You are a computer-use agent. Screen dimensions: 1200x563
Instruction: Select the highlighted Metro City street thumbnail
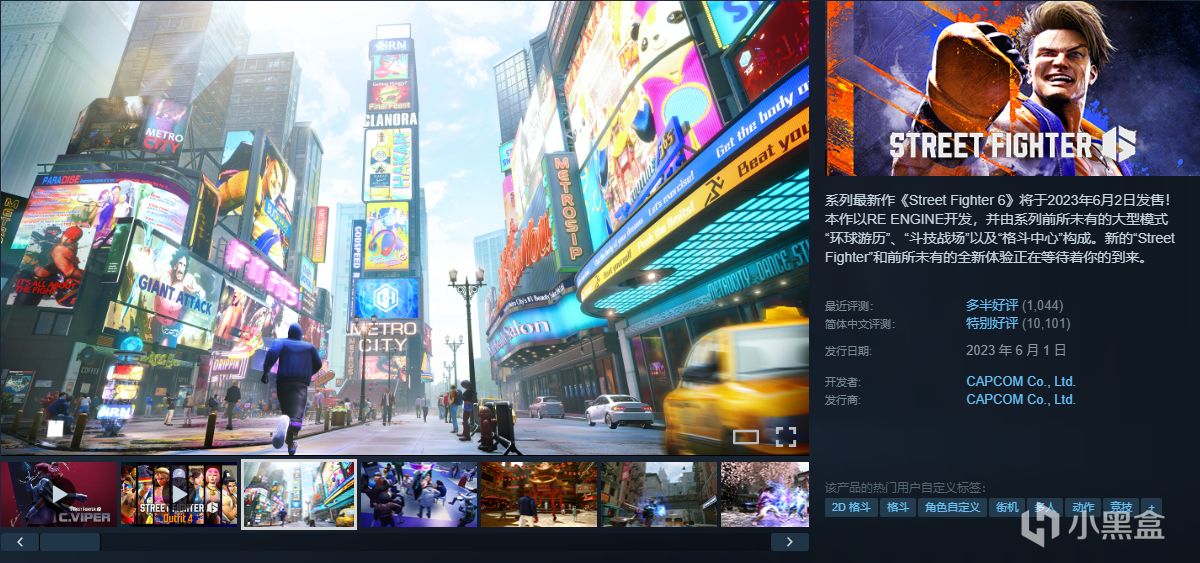coord(299,494)
